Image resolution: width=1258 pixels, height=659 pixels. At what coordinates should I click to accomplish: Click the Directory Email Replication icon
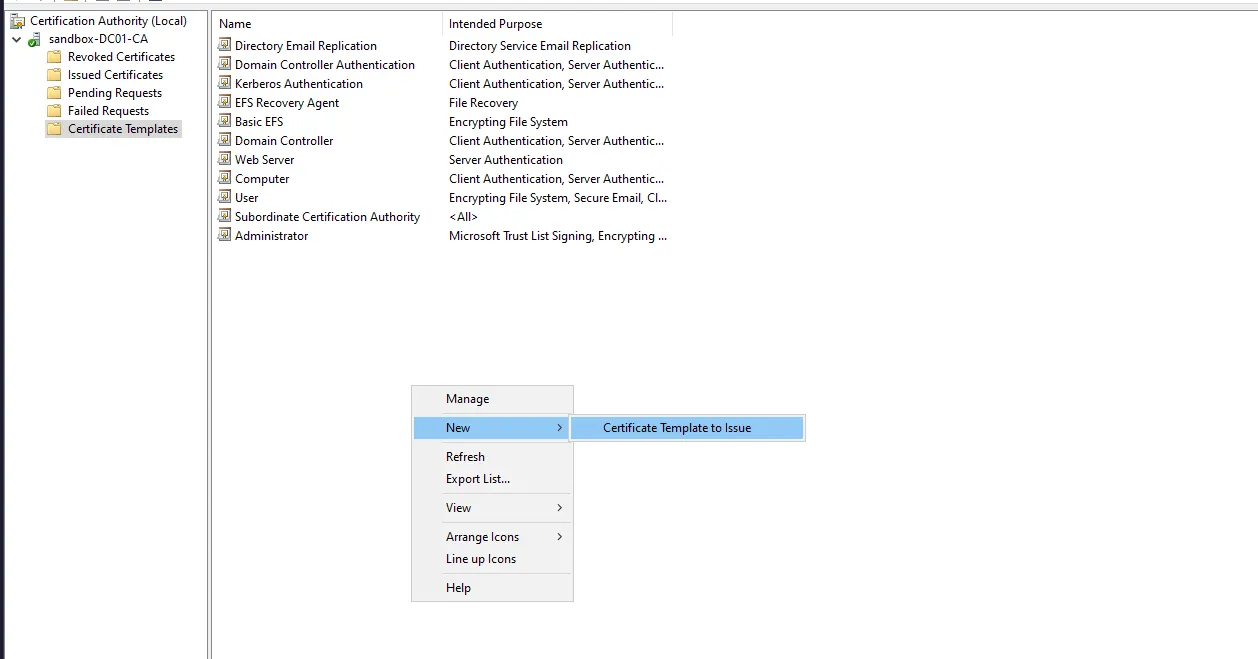pyautogui.click(x=225, y=46)
